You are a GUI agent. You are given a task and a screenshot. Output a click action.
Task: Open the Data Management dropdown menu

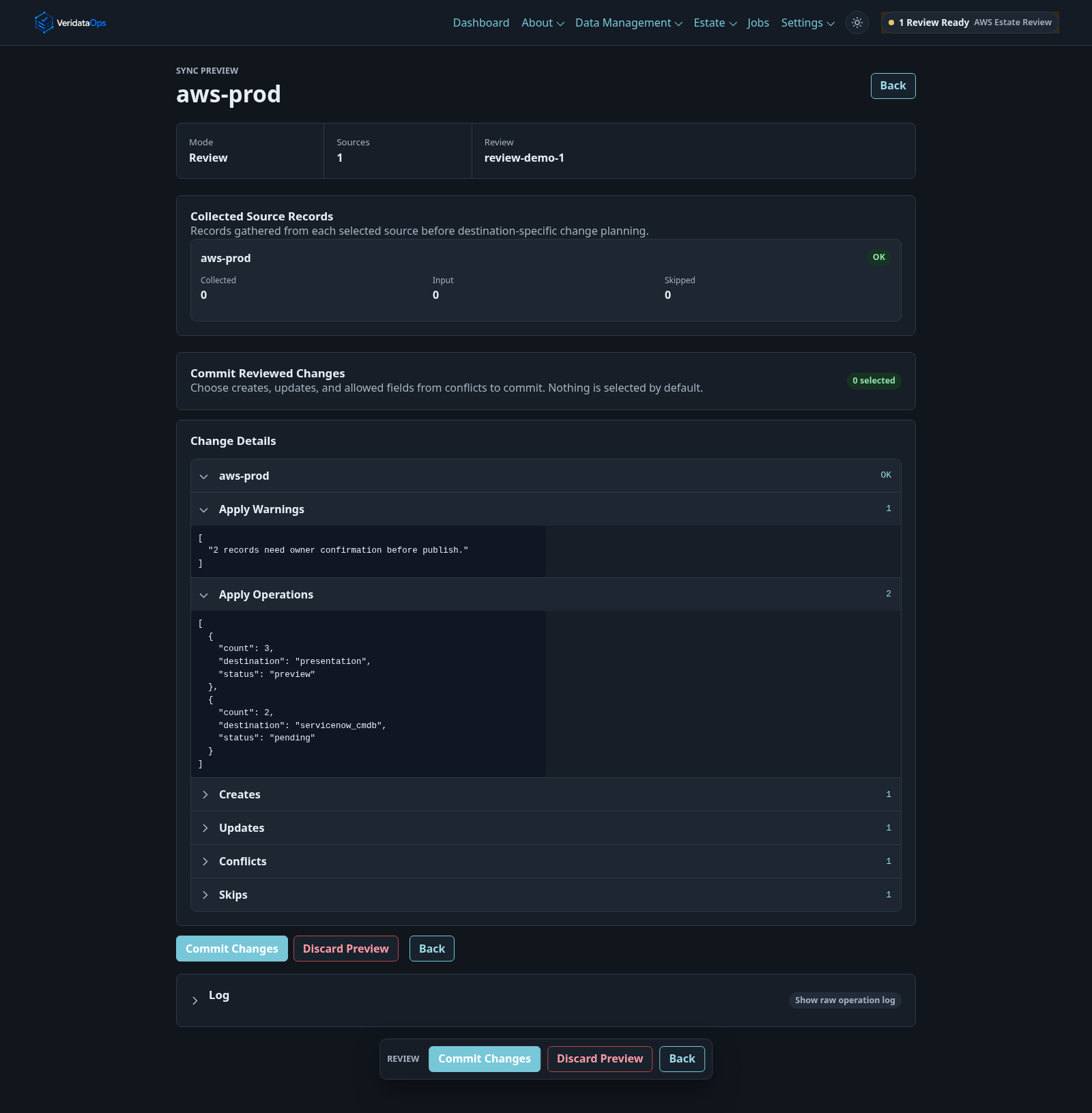pos(629,23)
